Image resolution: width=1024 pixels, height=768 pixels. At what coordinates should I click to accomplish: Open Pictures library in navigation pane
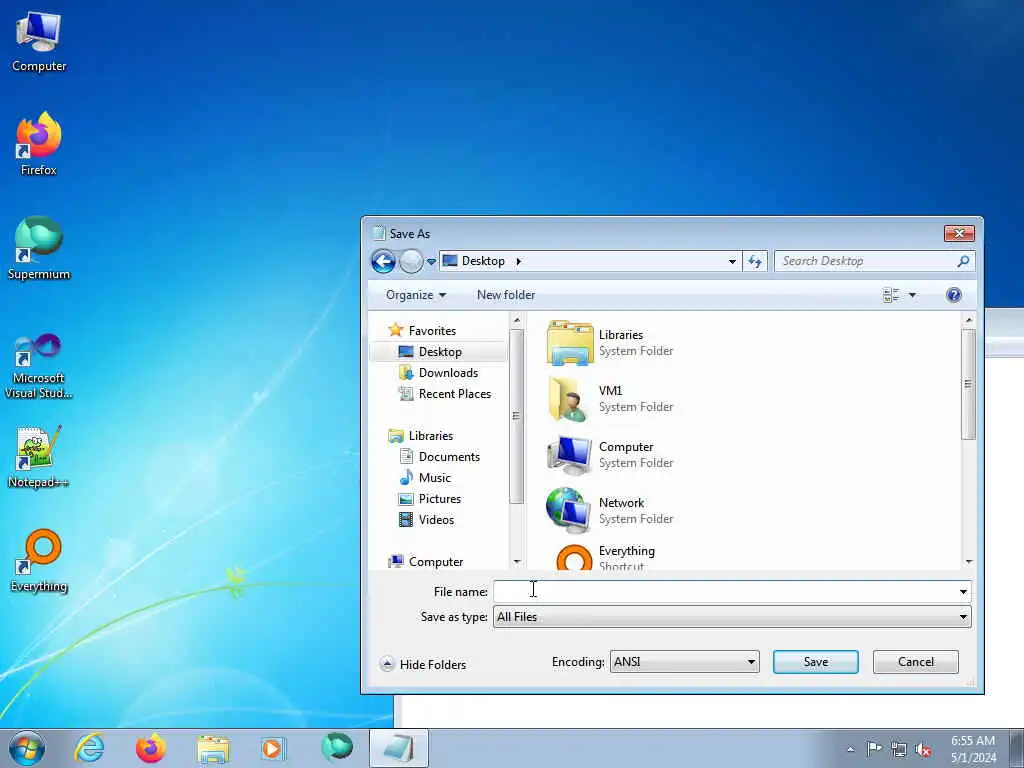[x=430, y=499]
